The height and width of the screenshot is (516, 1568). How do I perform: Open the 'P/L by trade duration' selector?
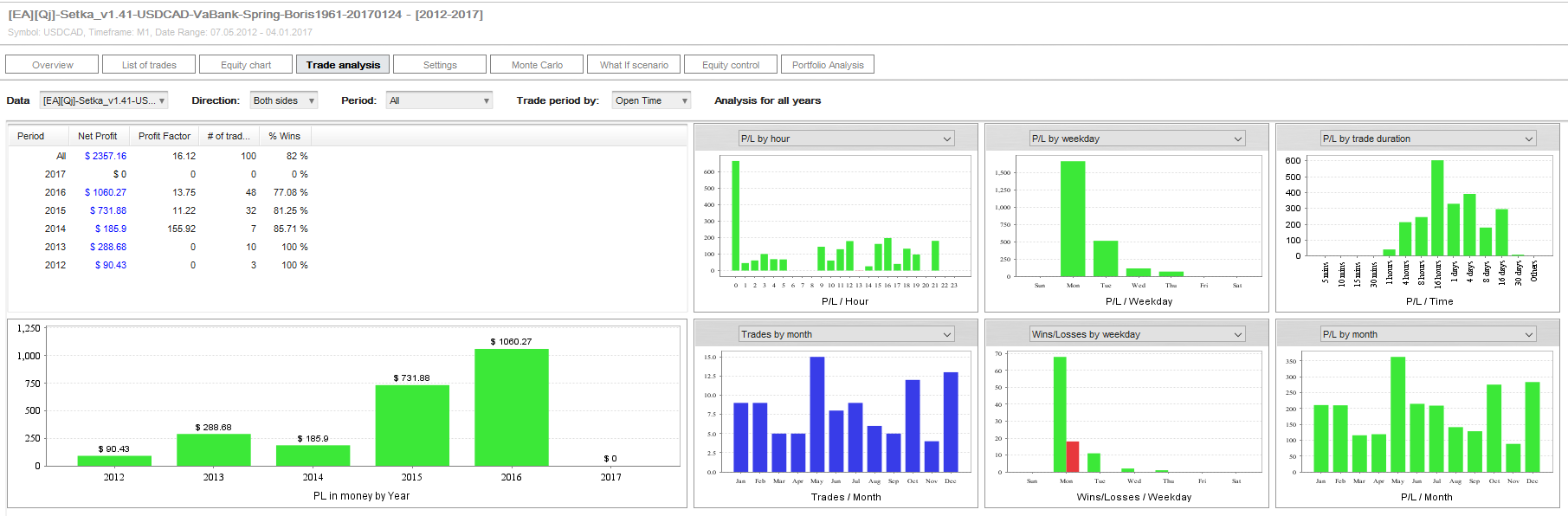1428,139
